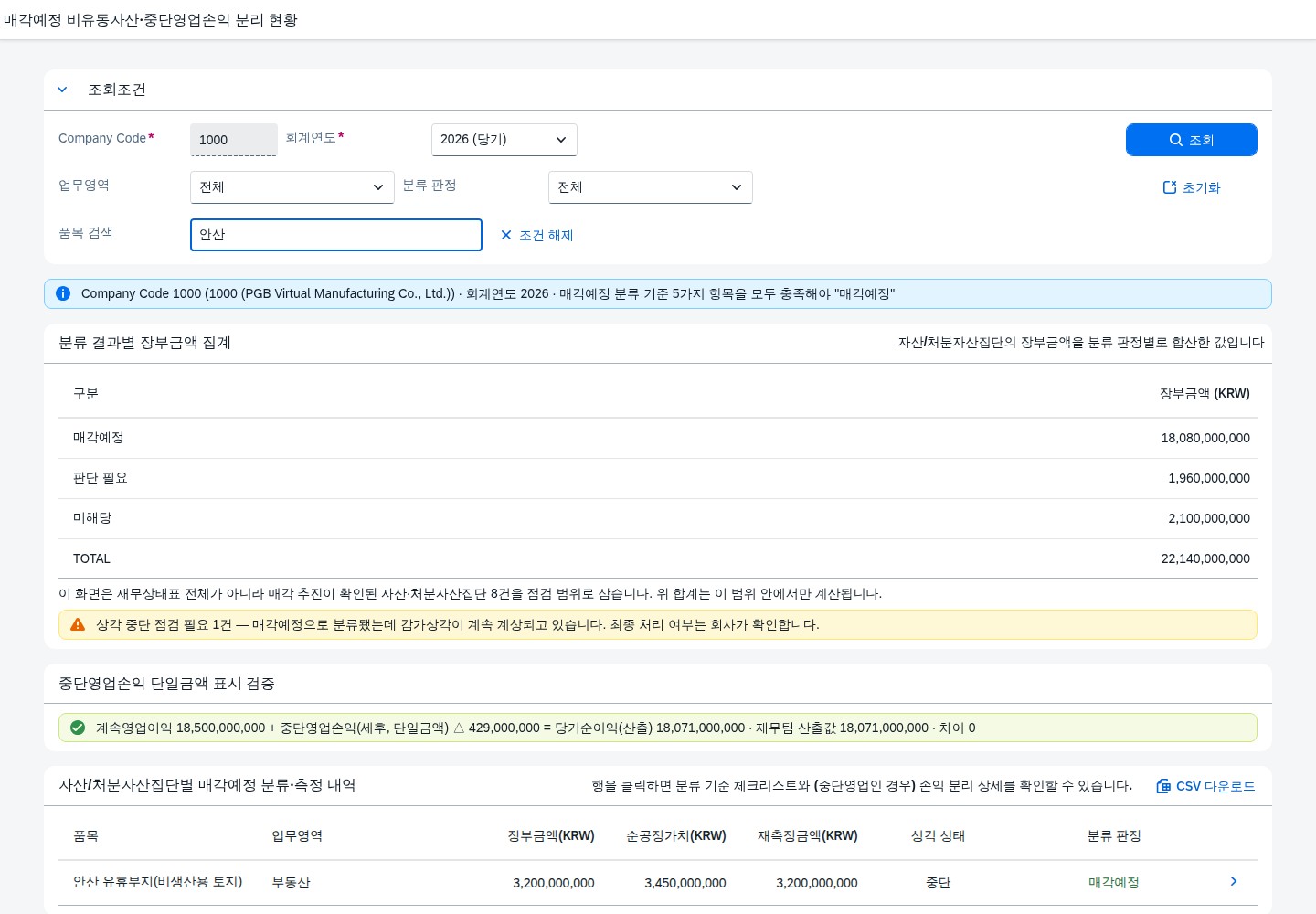Click the 분류 결과별 장부금액 집계 heading
The image size is (1316, 914).
[144, 343]
